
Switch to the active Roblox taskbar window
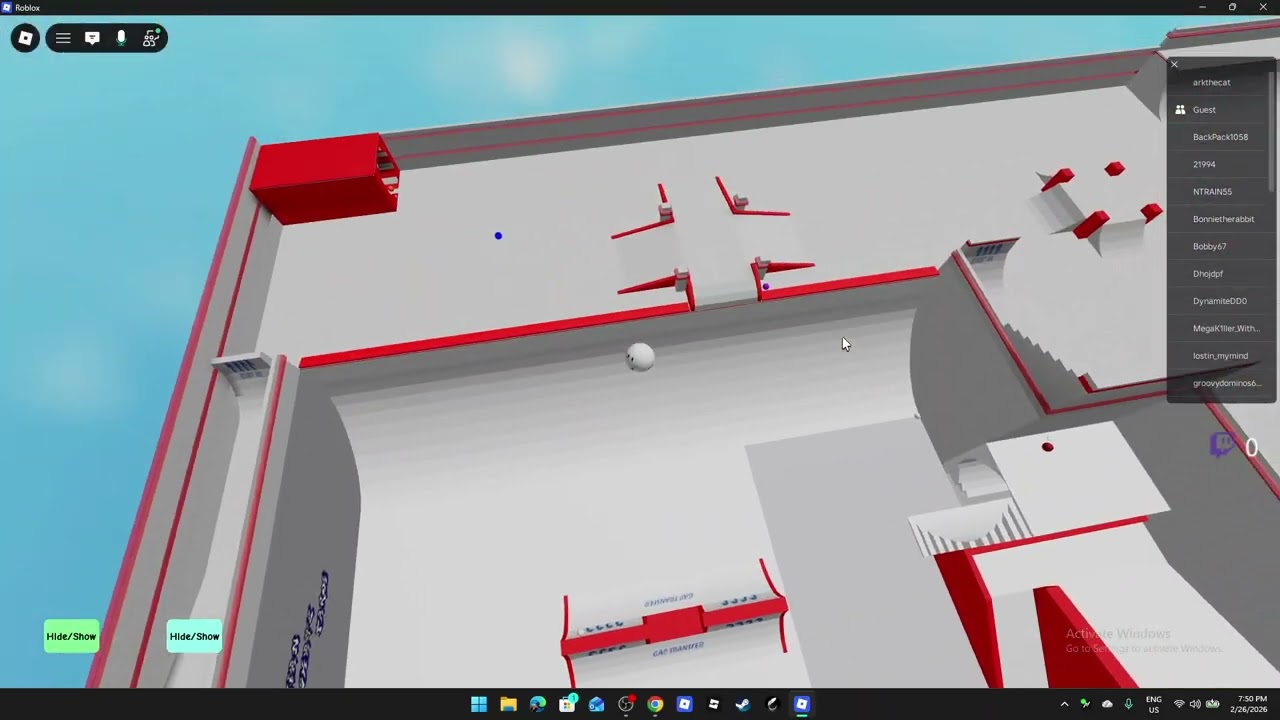pyautogui.click(x=801, y=704)
